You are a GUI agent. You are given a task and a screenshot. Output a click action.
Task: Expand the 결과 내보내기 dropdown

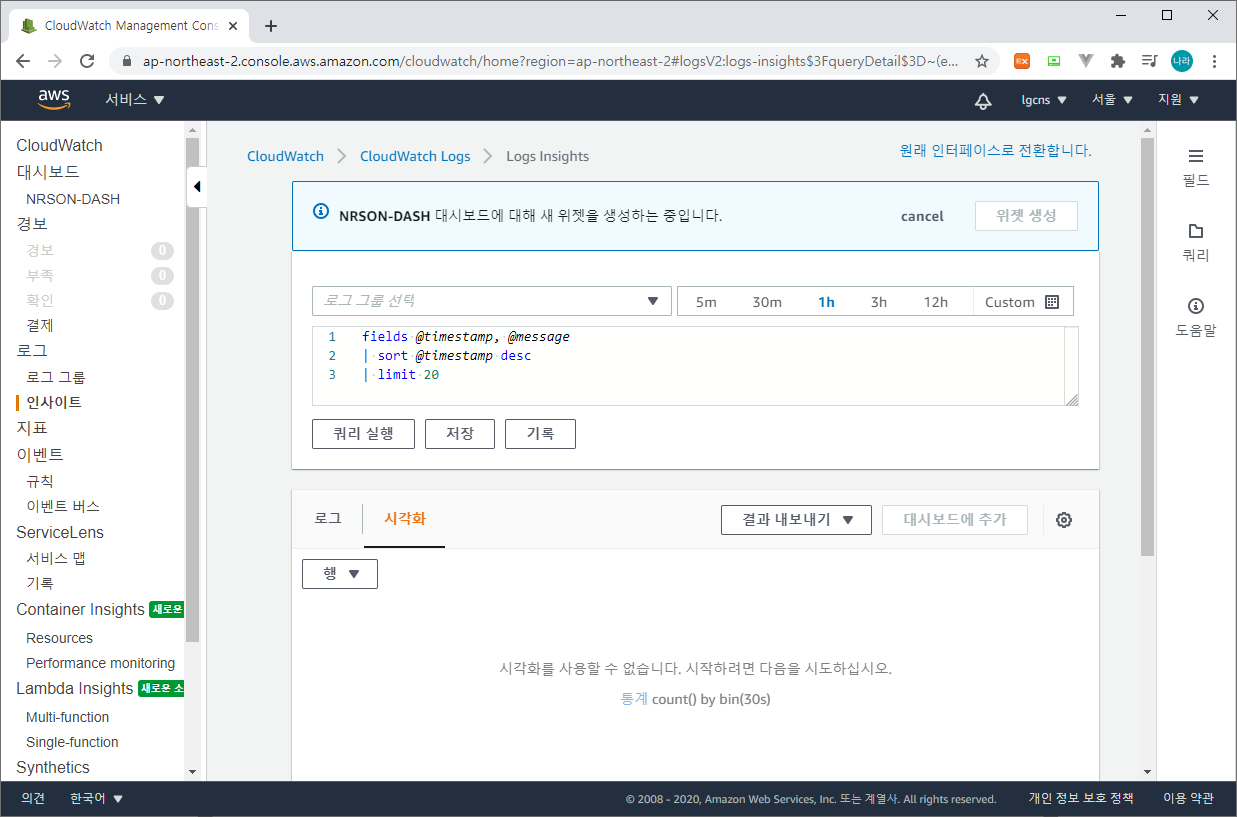click(796, 520)
